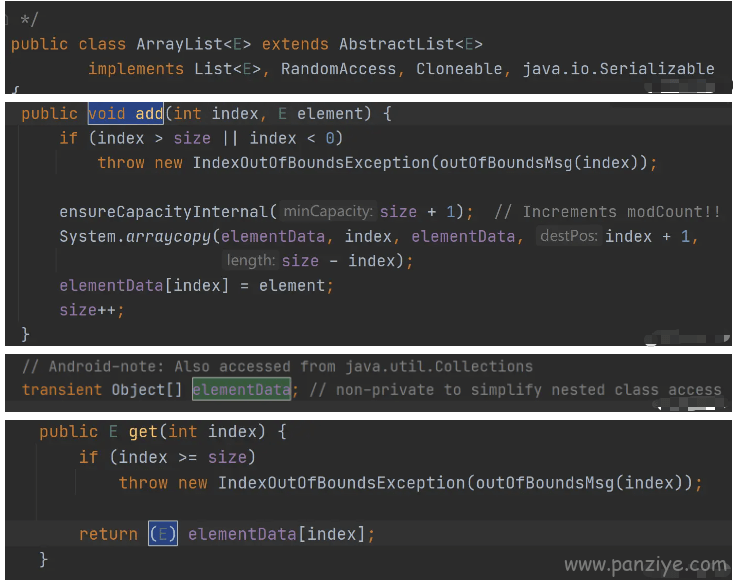Image resolution: width=737 pixels, height=587 pixels.
Task: Click 'size - index' arraycopy argument
Action: coord(338,261)
